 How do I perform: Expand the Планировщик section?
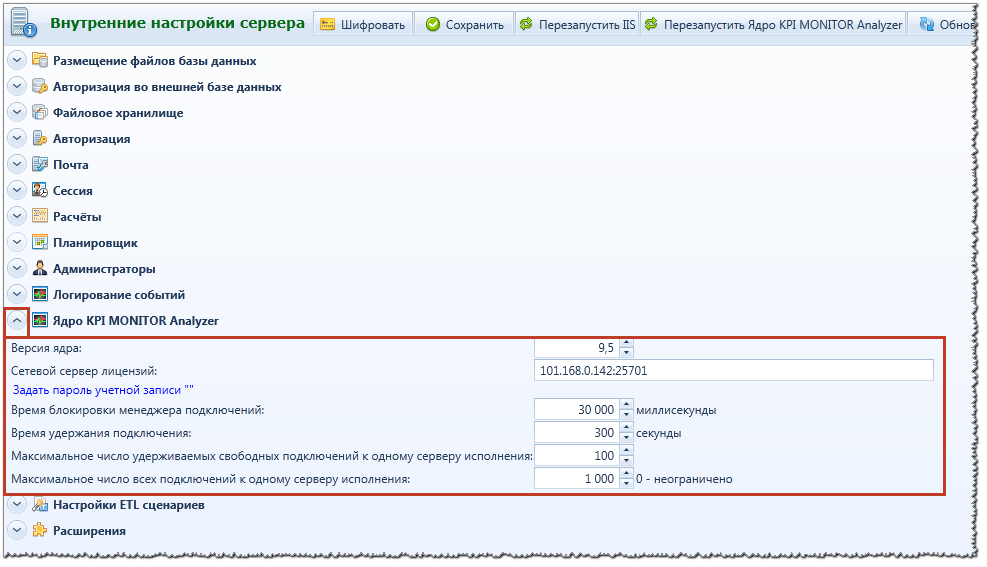point(17,242)
